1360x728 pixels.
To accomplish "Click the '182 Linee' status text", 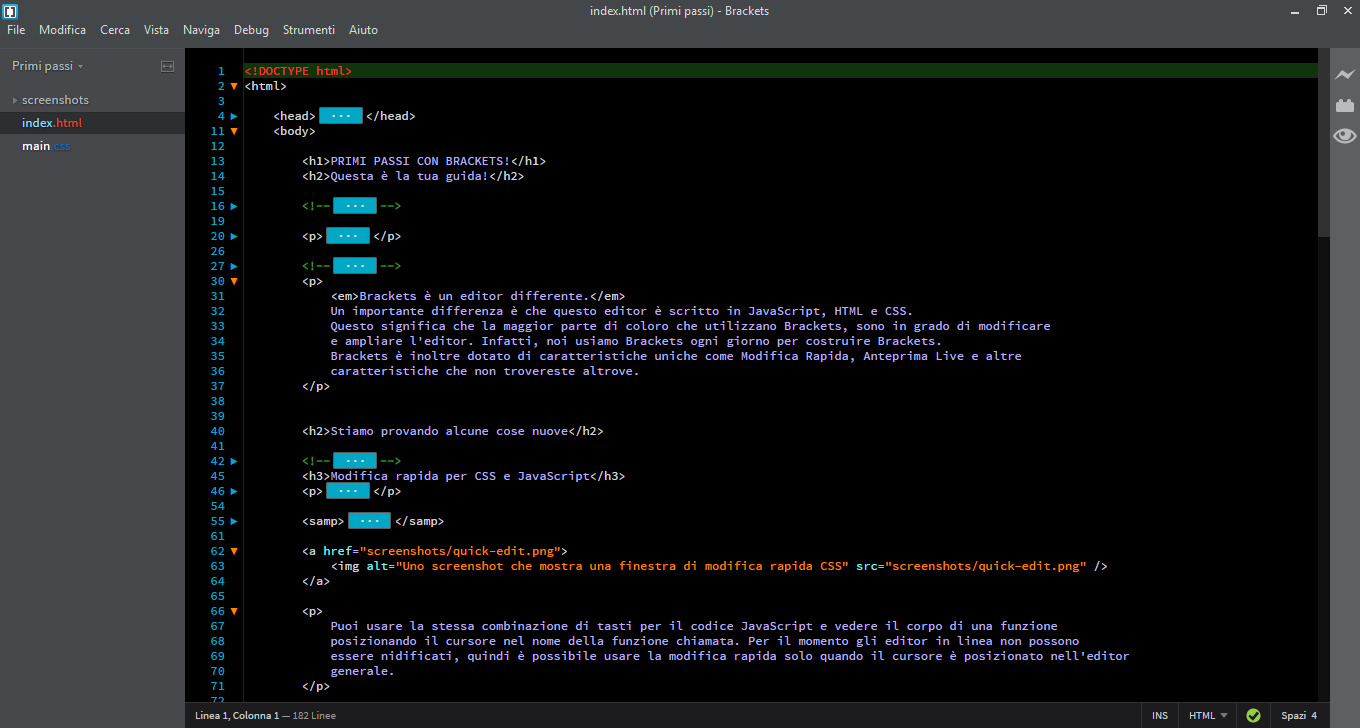I will click(x=315, y=716).
